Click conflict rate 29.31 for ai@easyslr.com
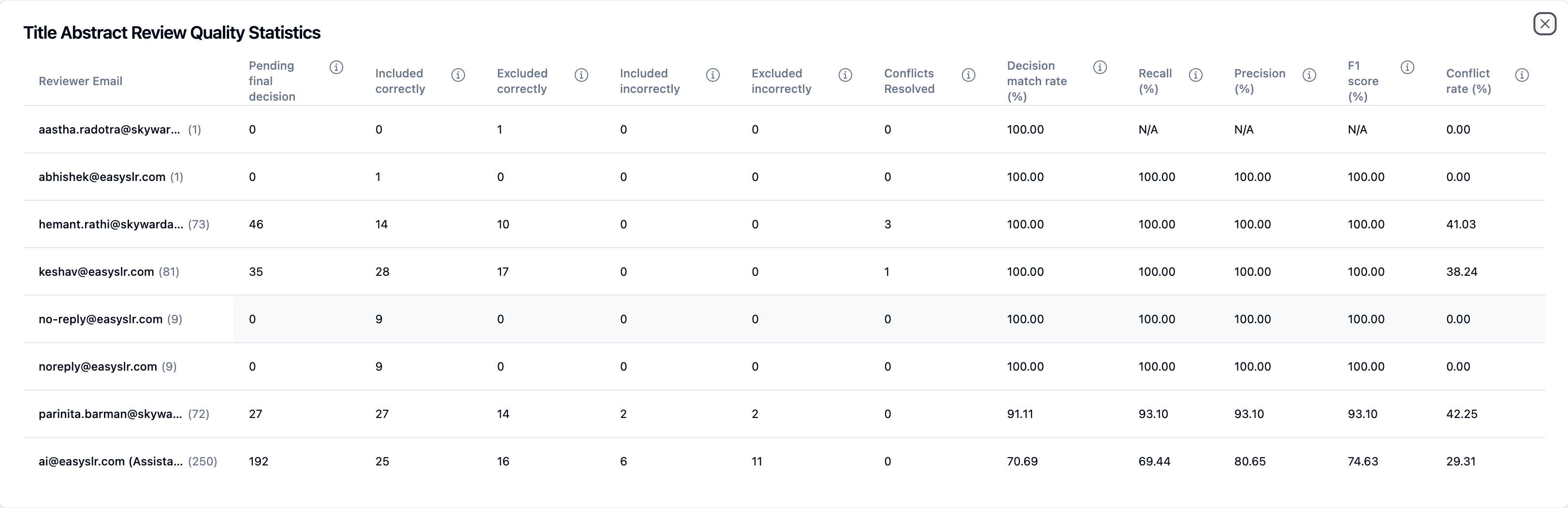The height and width of the screenshot is (508, 1568). 1461,462
